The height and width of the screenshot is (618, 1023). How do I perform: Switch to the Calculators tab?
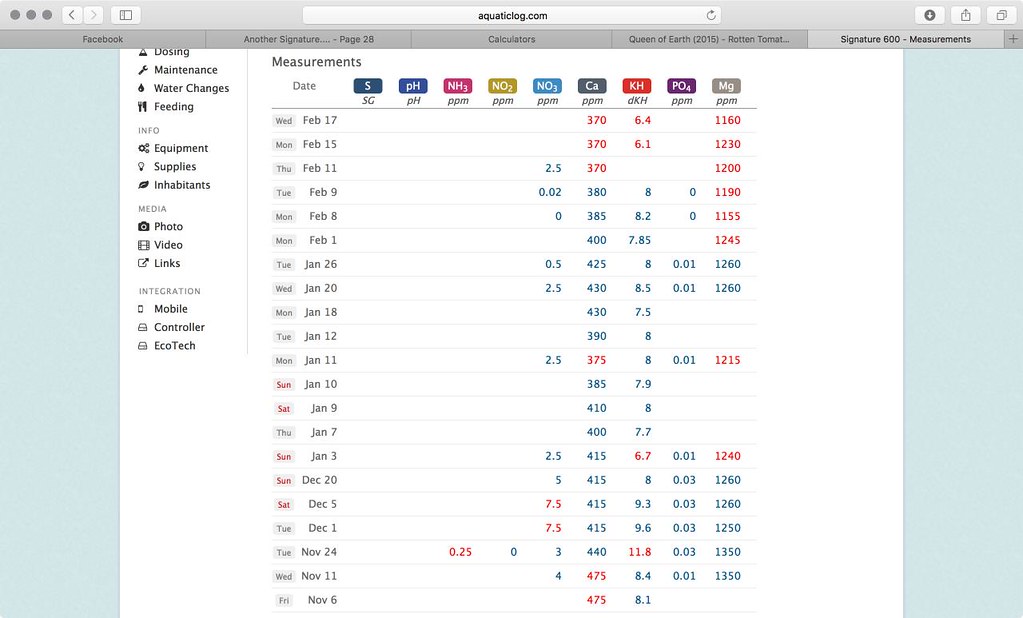[x=511, y=39]
